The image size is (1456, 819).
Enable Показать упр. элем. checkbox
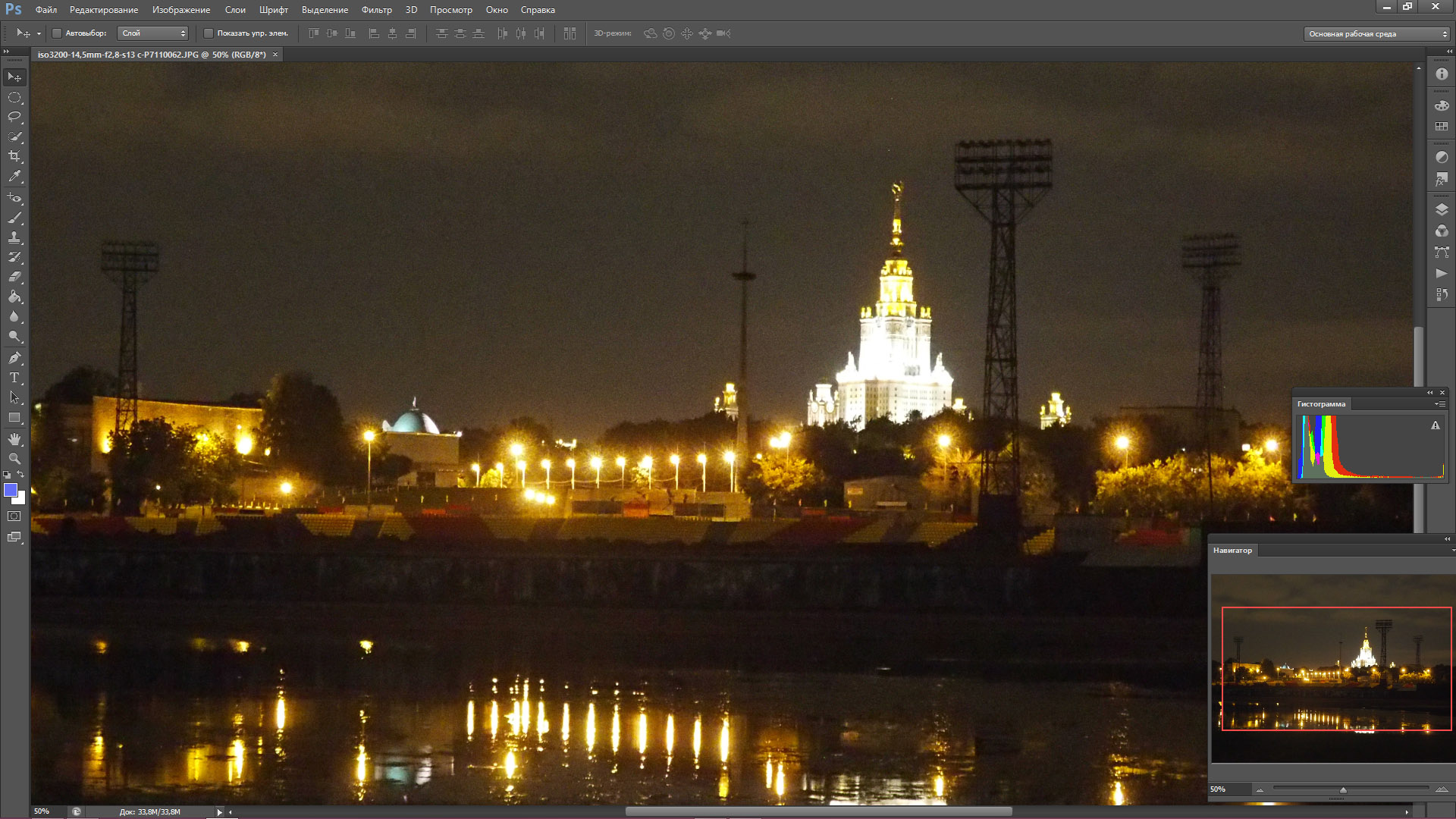click(x=209, y=33)
